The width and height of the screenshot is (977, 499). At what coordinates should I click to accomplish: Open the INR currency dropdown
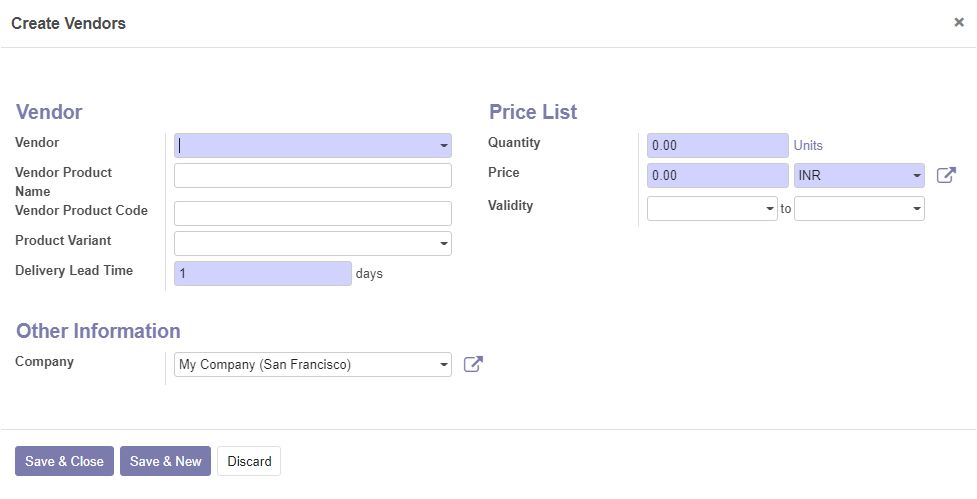click(859, 176)
